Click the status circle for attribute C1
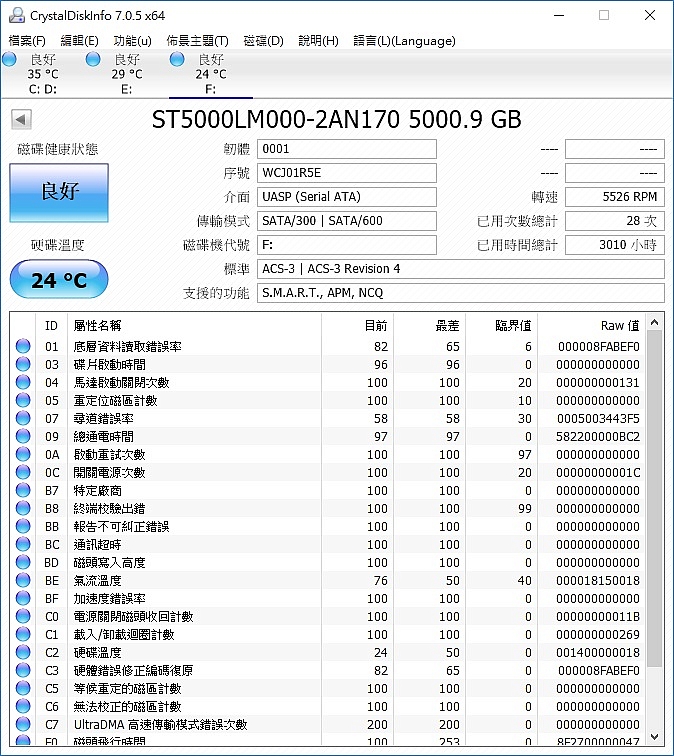Viewport: 674px width, 756px height. pos(23,634)
